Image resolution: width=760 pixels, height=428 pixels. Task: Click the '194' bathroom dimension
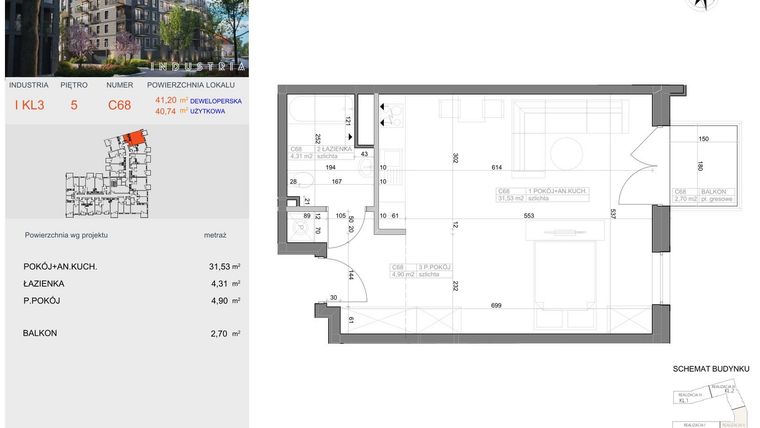coord(331,167)
